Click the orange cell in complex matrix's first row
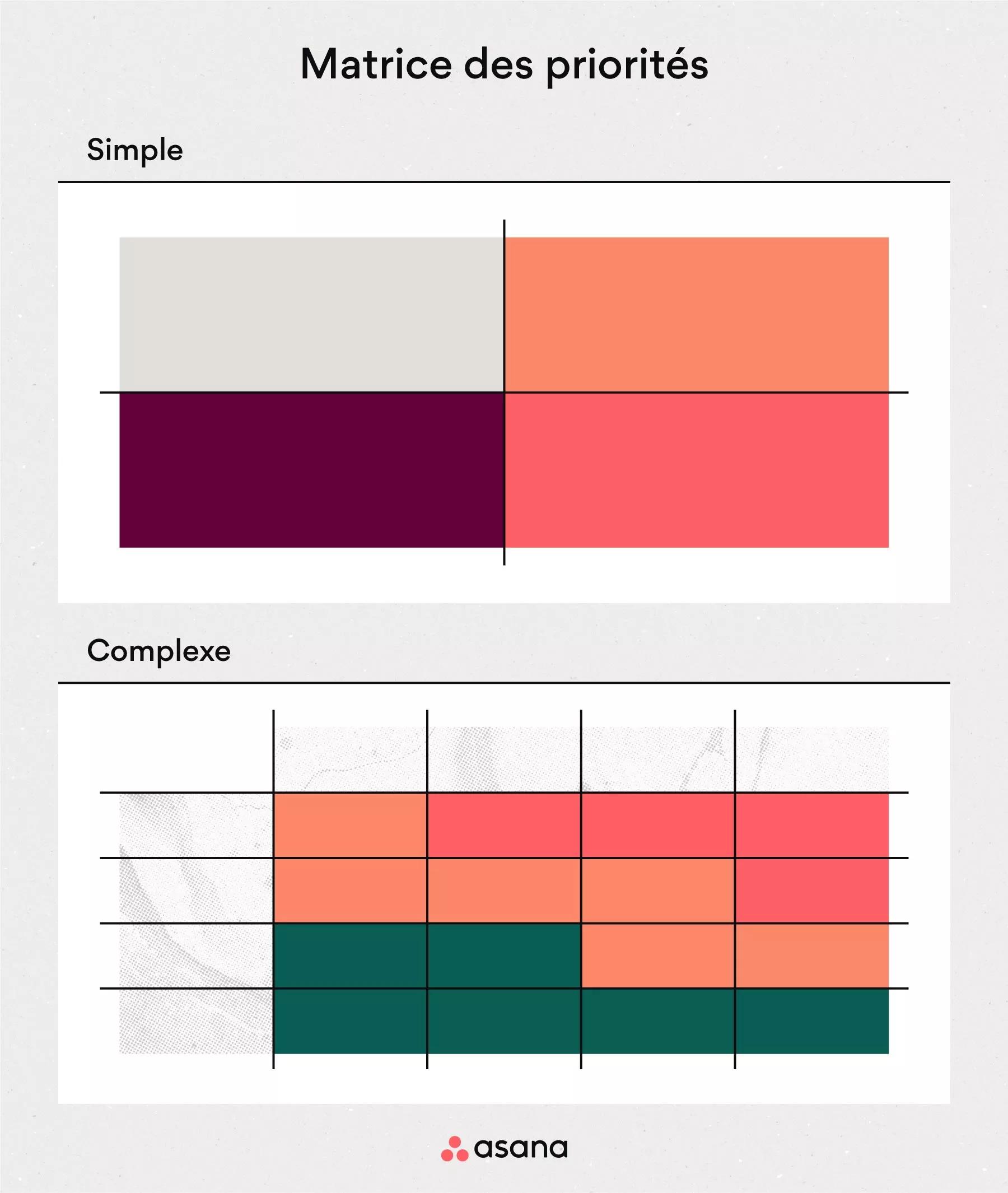The width and height of the screenshot is (1008, 1193). (351, 825)
